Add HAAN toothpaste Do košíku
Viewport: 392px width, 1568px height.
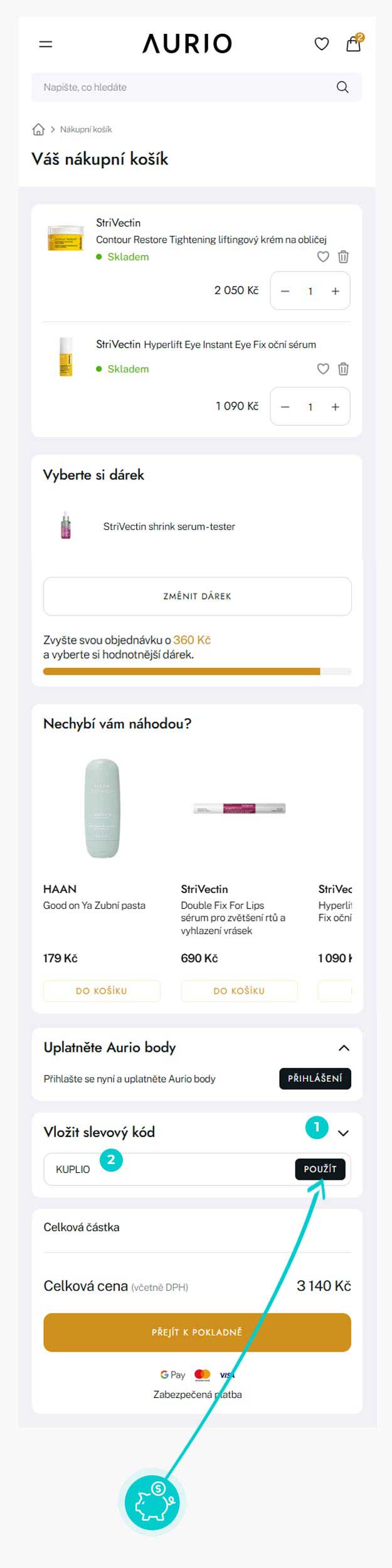102,991
